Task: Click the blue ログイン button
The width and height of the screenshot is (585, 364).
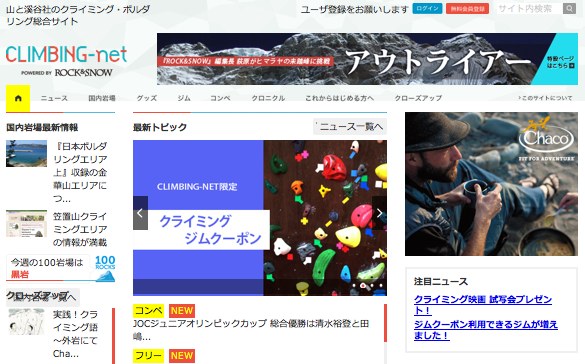Action: click(427, 9)
